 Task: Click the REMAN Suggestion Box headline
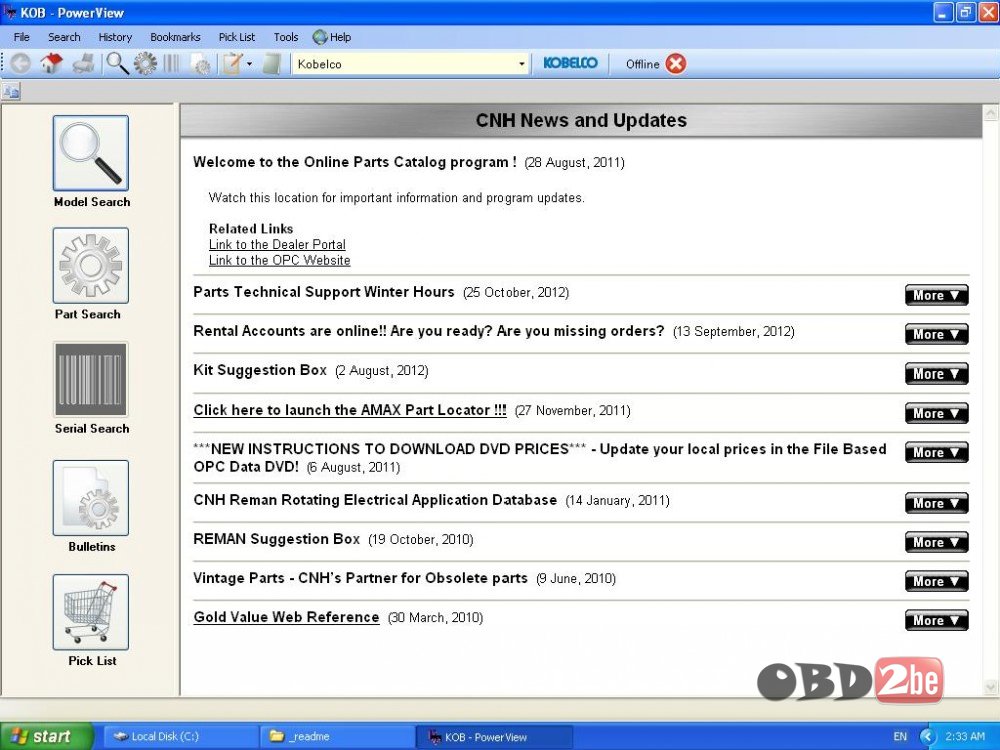pos(277,539)
